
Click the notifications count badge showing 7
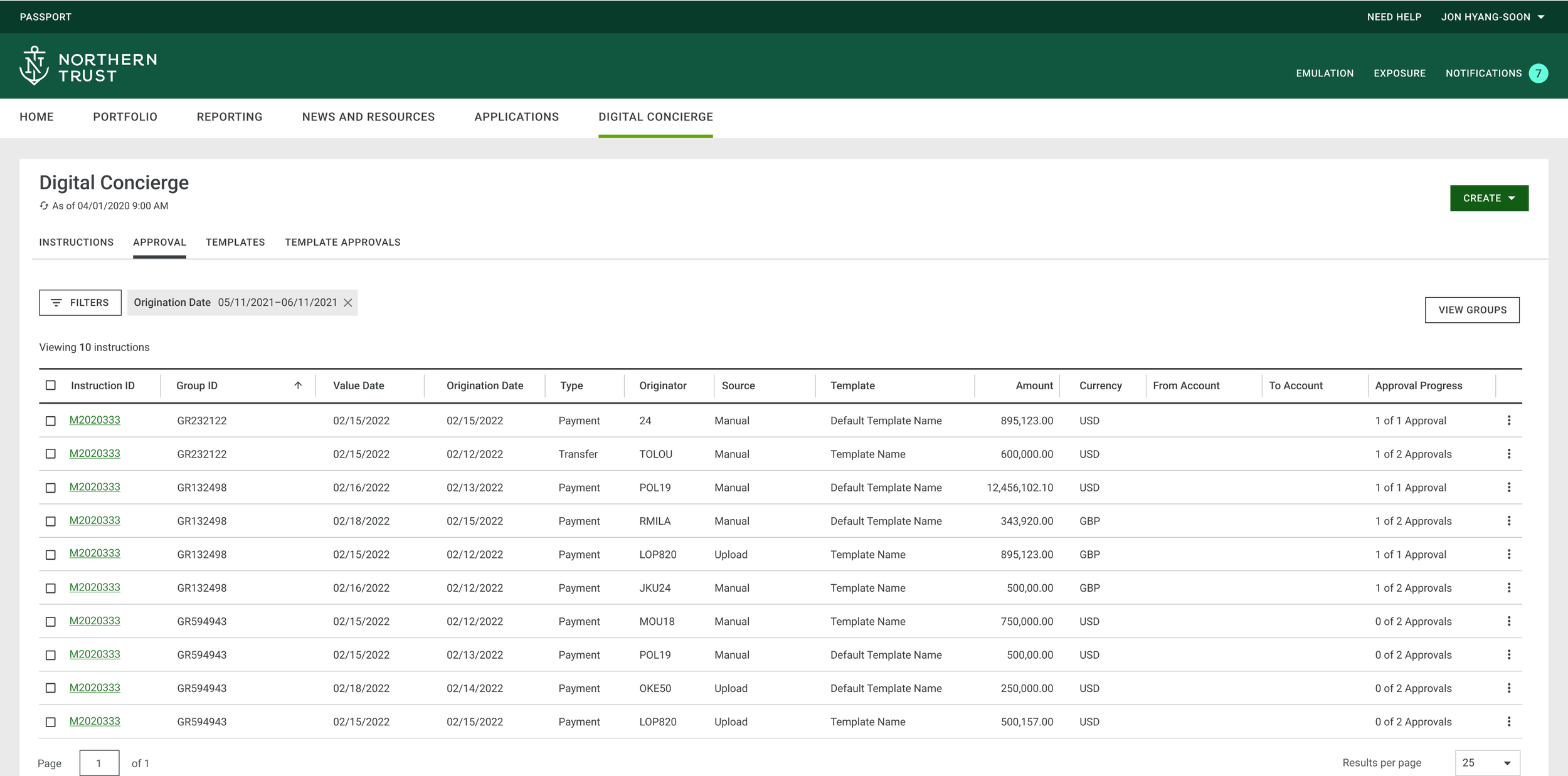tap(1538, 73)
